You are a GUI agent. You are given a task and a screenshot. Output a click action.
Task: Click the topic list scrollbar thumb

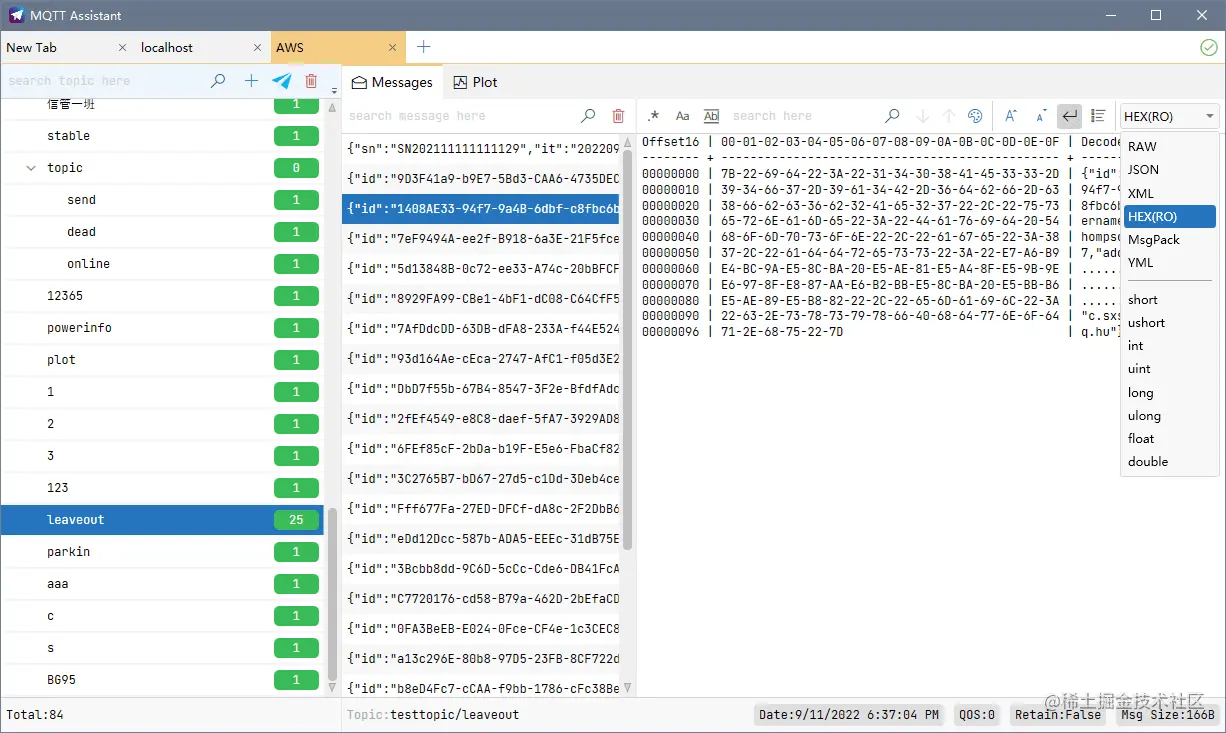tap(333, 593)
